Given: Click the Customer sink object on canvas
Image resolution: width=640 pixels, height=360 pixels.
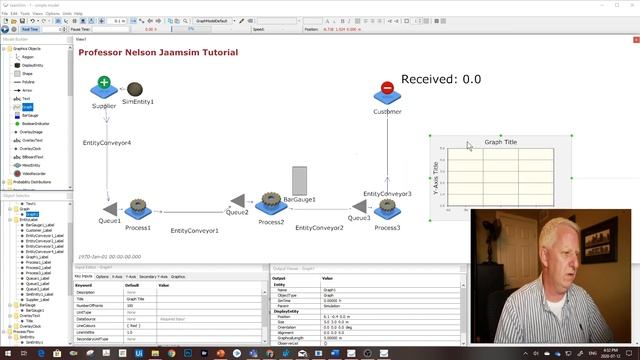Looking at the screenshot, I should pyautogui.click(x=387, y=93).
